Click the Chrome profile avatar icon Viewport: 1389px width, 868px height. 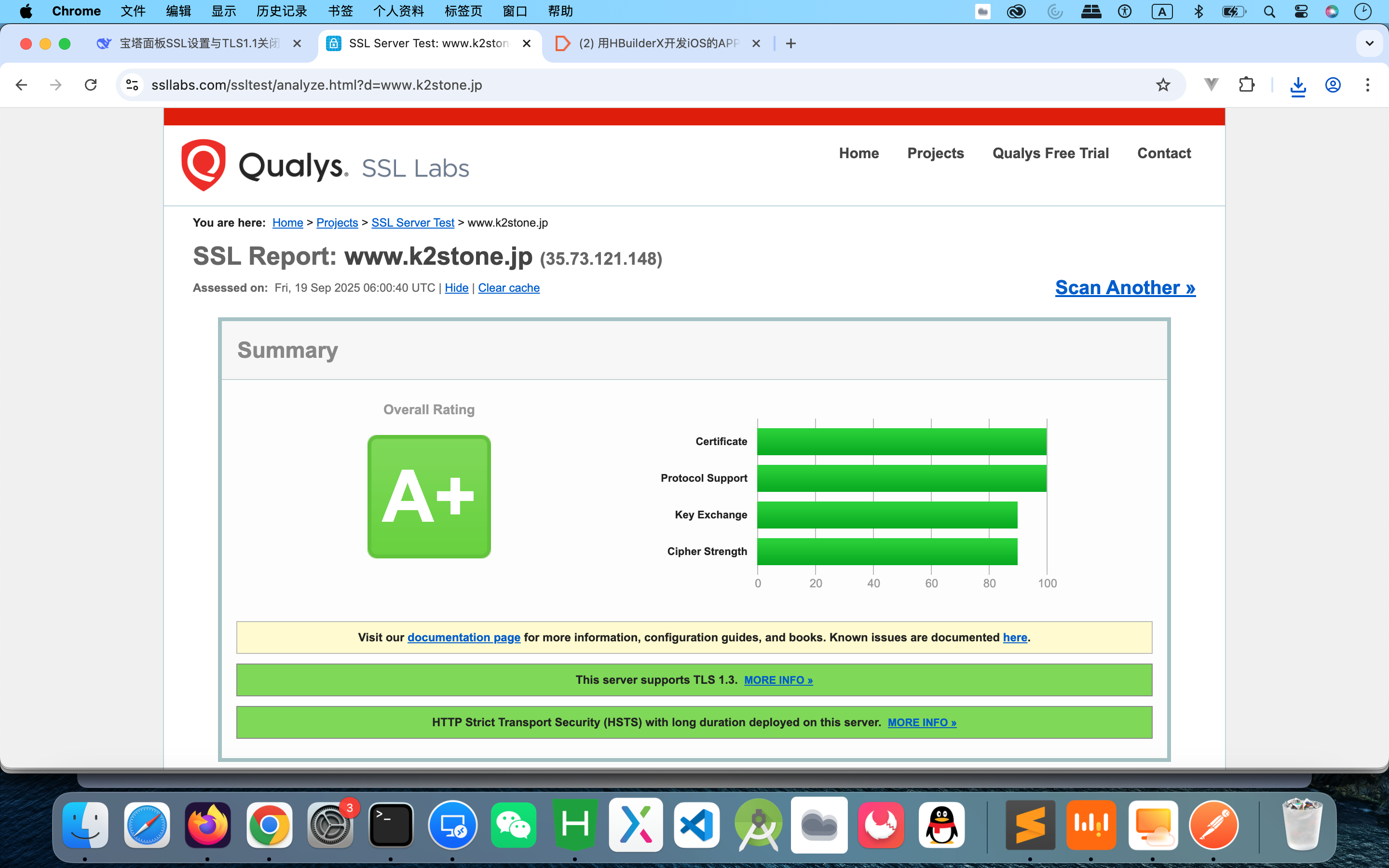[x=1333, y=85]
